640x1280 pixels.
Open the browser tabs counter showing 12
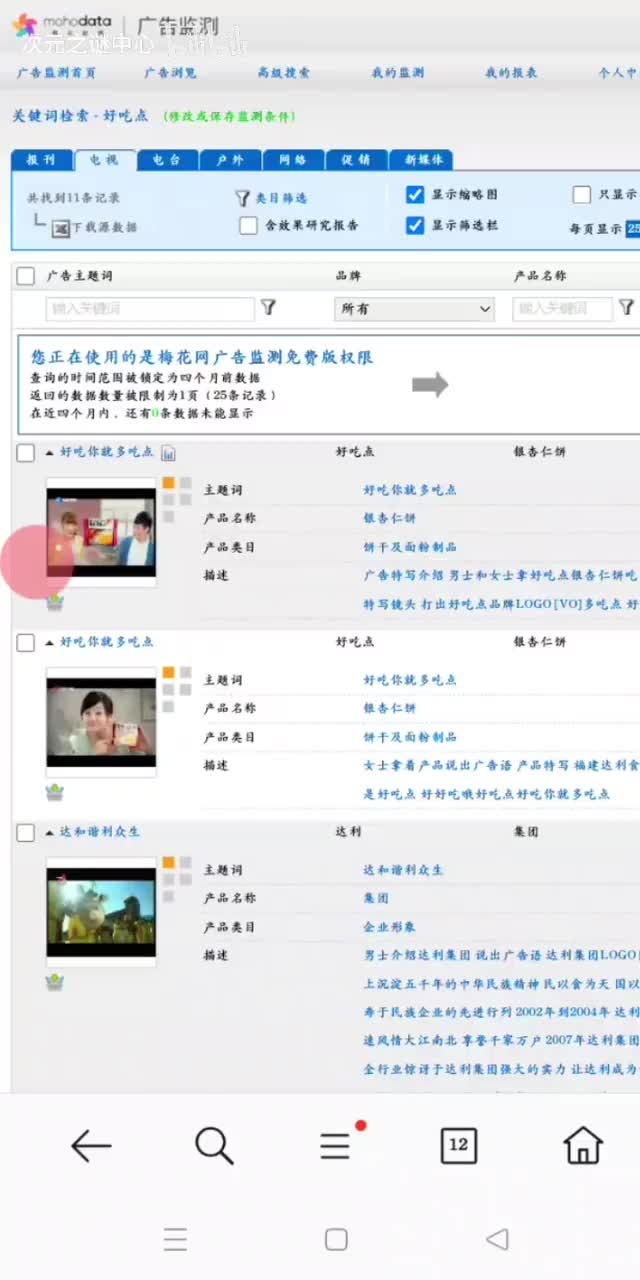click(459, 1146)
